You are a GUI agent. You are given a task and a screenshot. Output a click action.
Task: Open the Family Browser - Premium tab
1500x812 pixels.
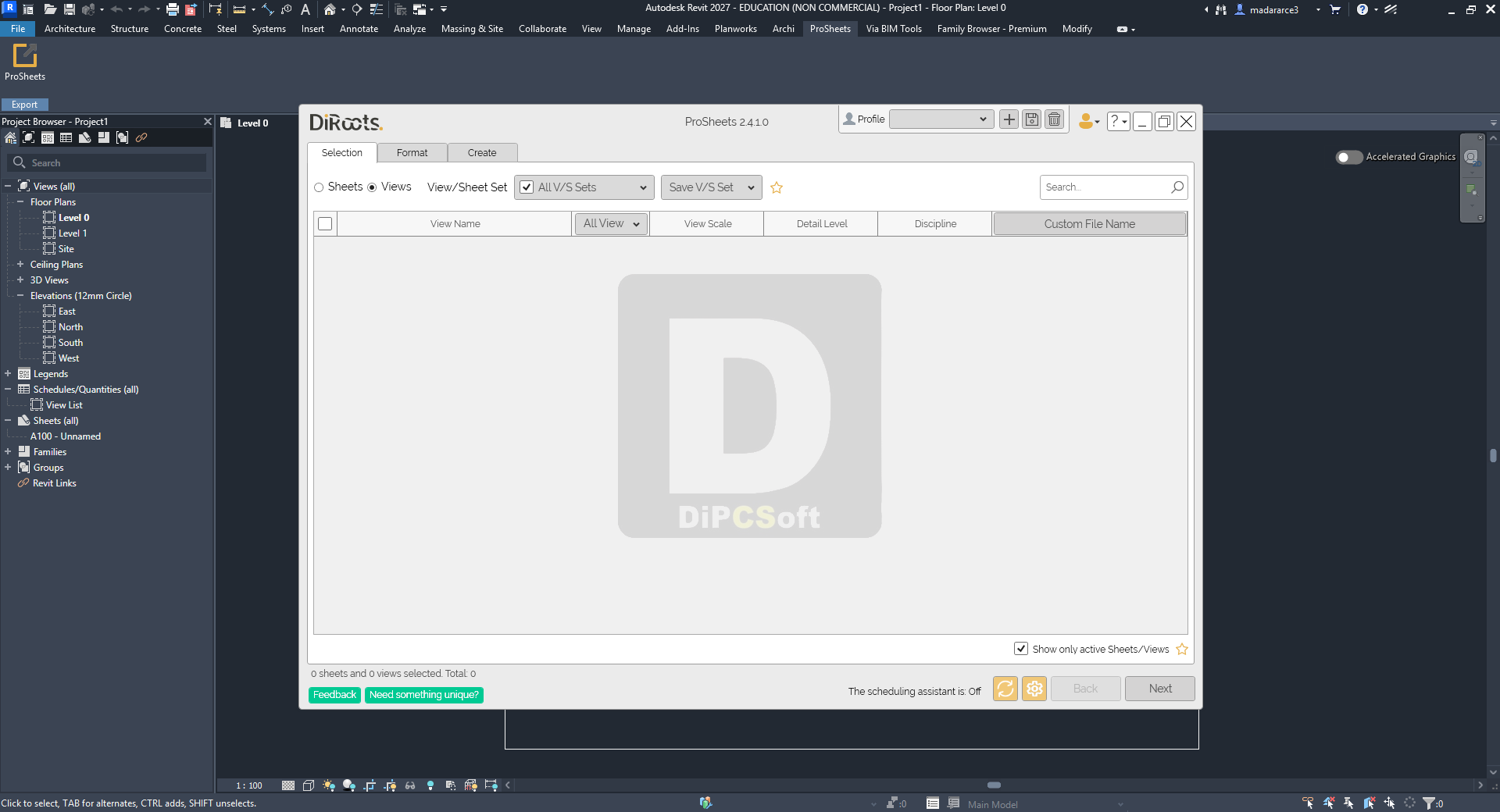991,29
